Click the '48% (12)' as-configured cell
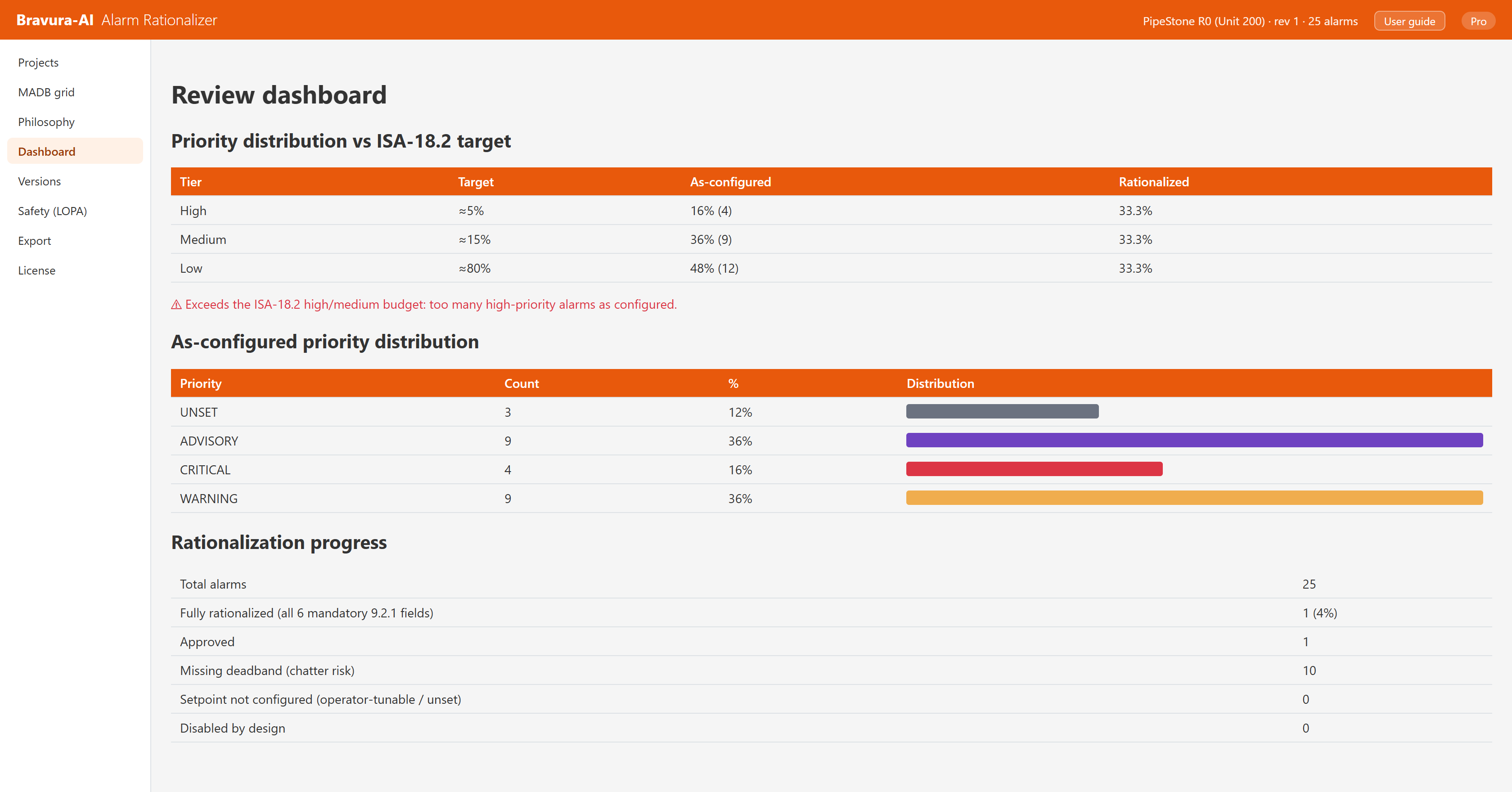 (714, 268)
